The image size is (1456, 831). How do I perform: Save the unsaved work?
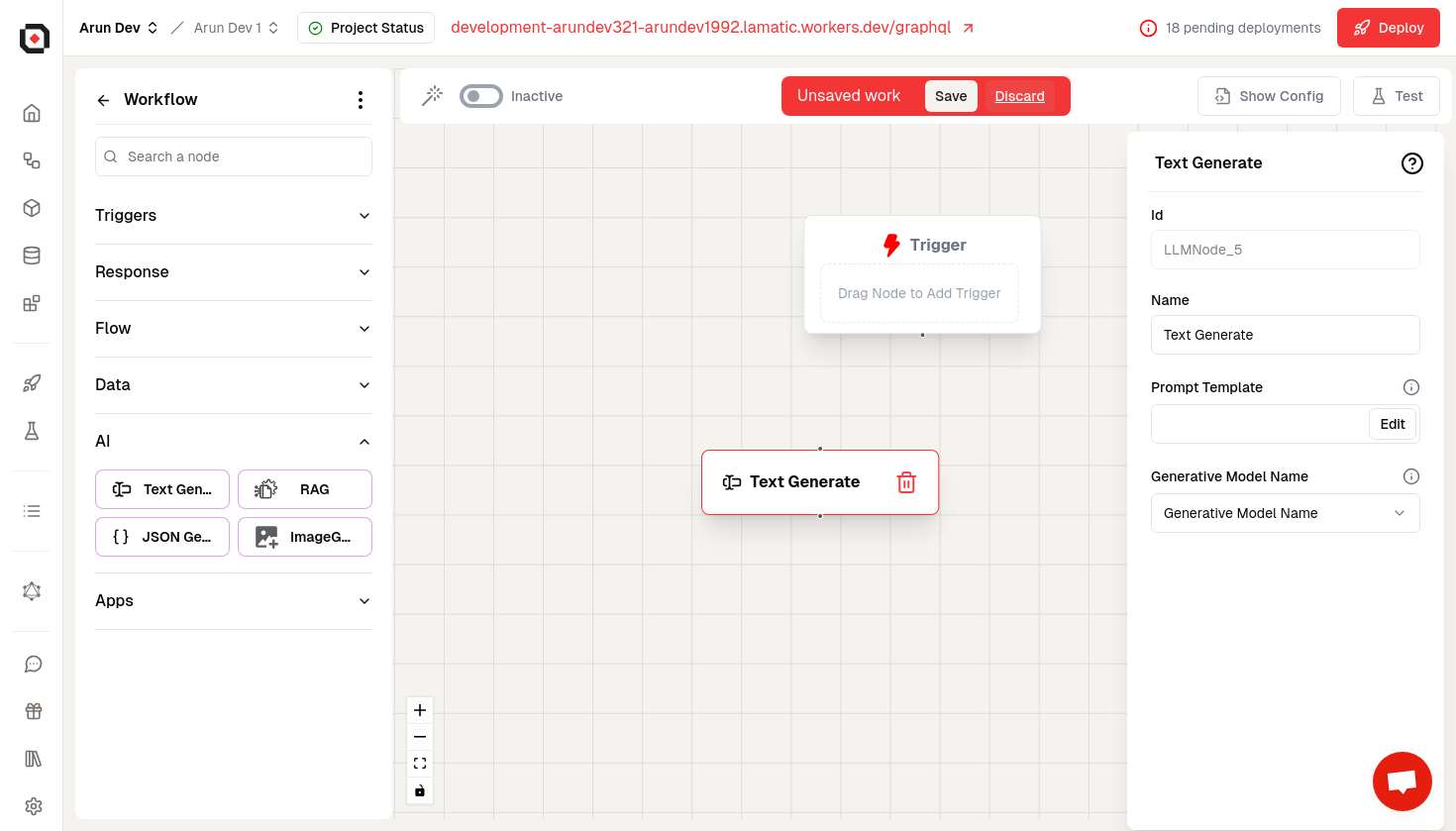click(x=950, y=96)
